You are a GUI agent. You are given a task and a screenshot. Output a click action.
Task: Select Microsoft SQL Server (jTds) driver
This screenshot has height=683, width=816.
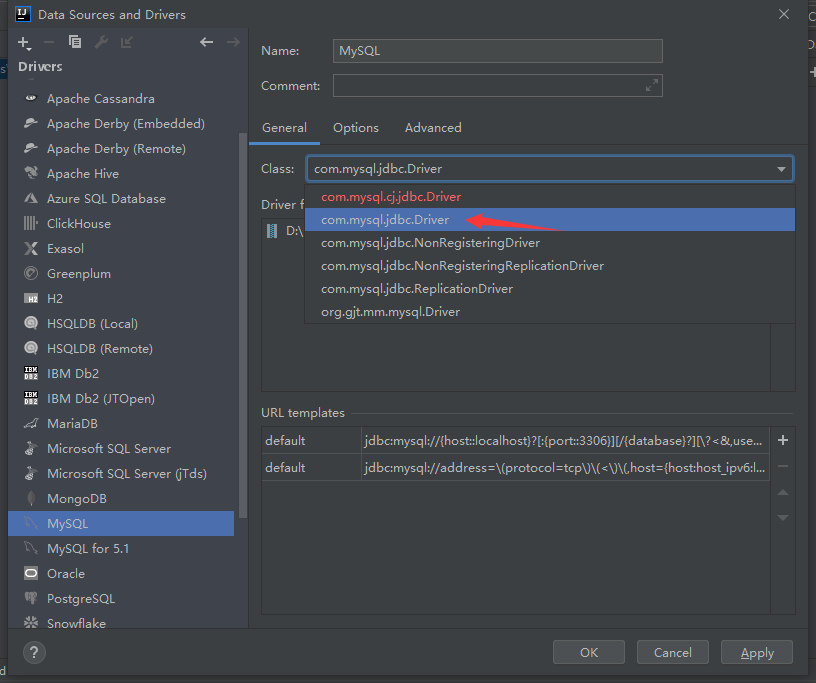point(121,473)
